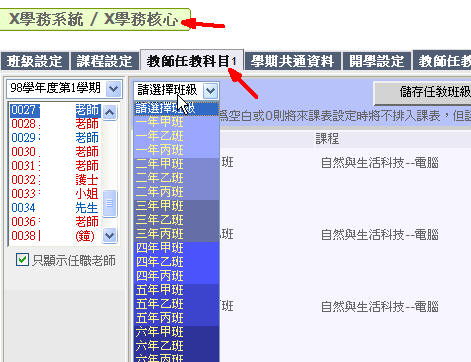This screenshot has width=471, height=362.
Task: Choose 三年甲班 from class list
Action: coord(176,206)
